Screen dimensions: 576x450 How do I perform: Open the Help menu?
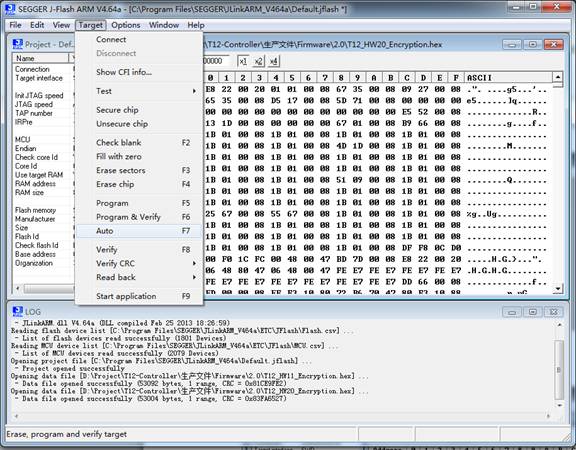click(x=196, y=25)
